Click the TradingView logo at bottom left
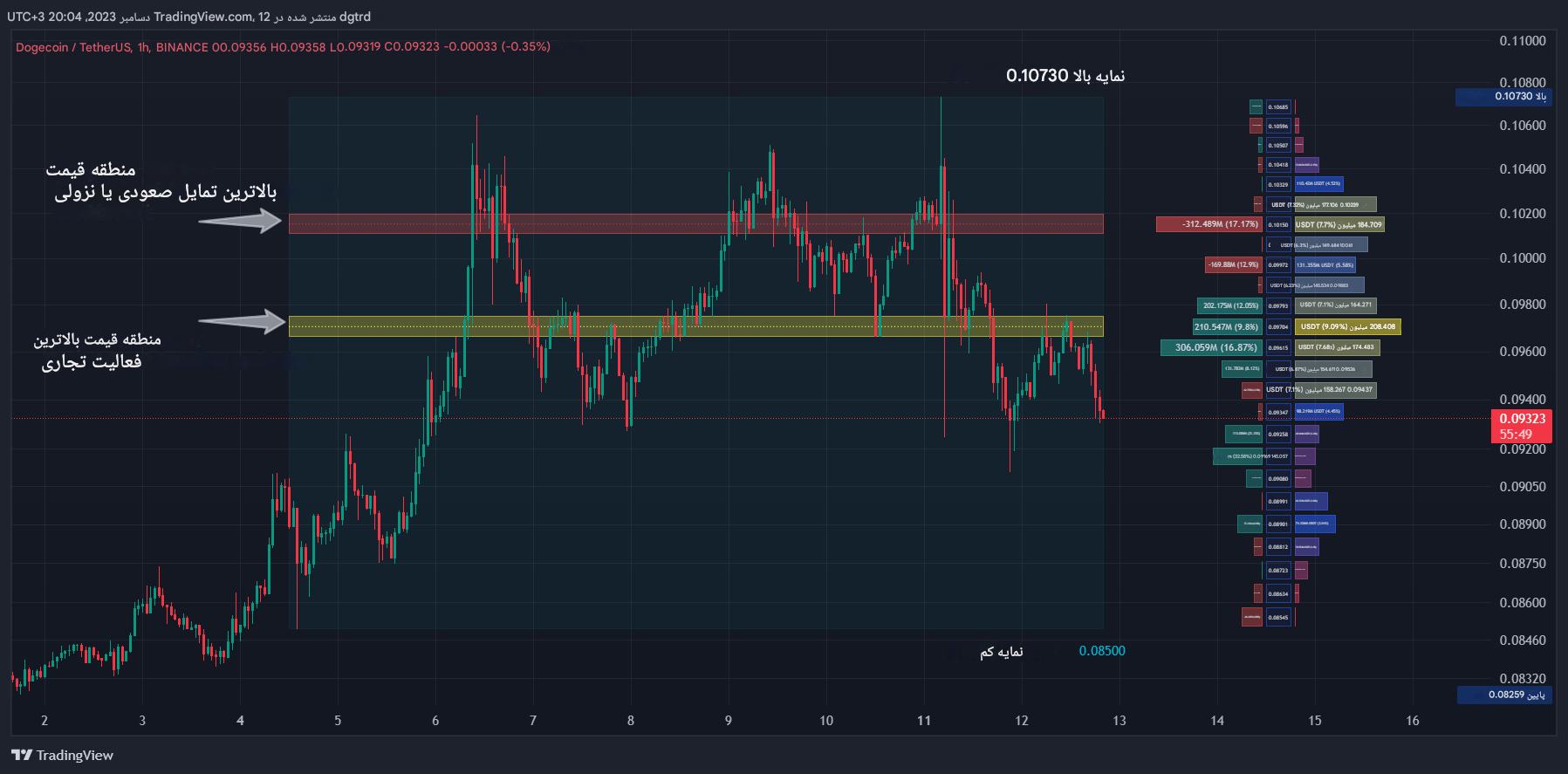This screenshot has width=1568, height=774. 62,755
